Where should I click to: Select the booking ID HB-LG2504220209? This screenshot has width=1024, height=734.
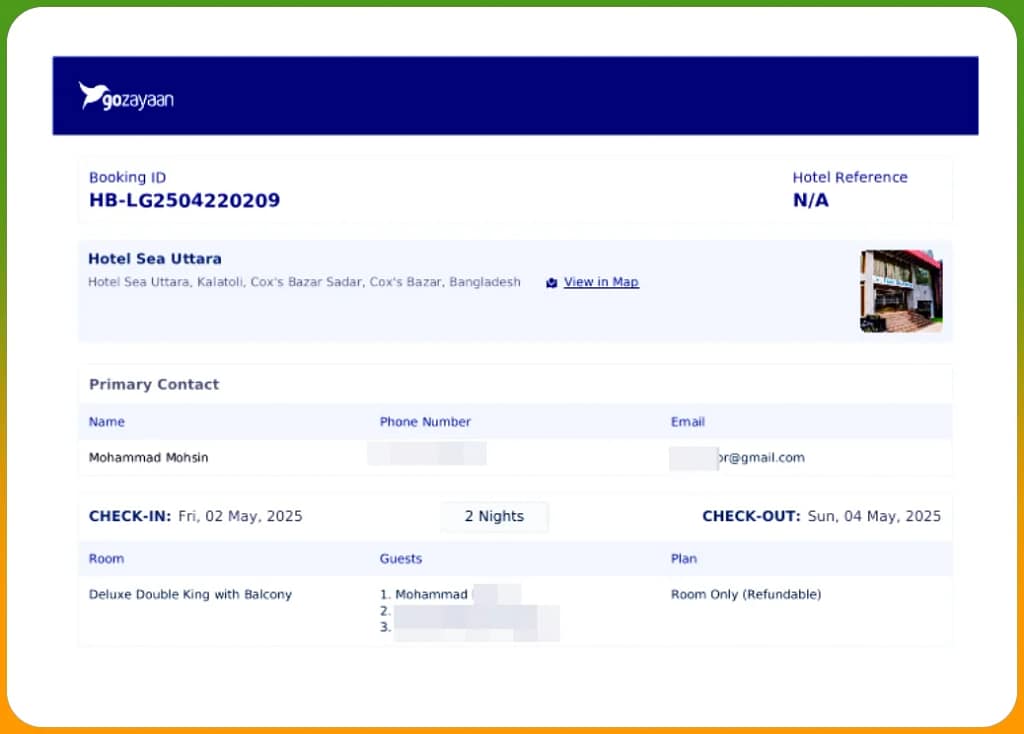pos(184,200)
